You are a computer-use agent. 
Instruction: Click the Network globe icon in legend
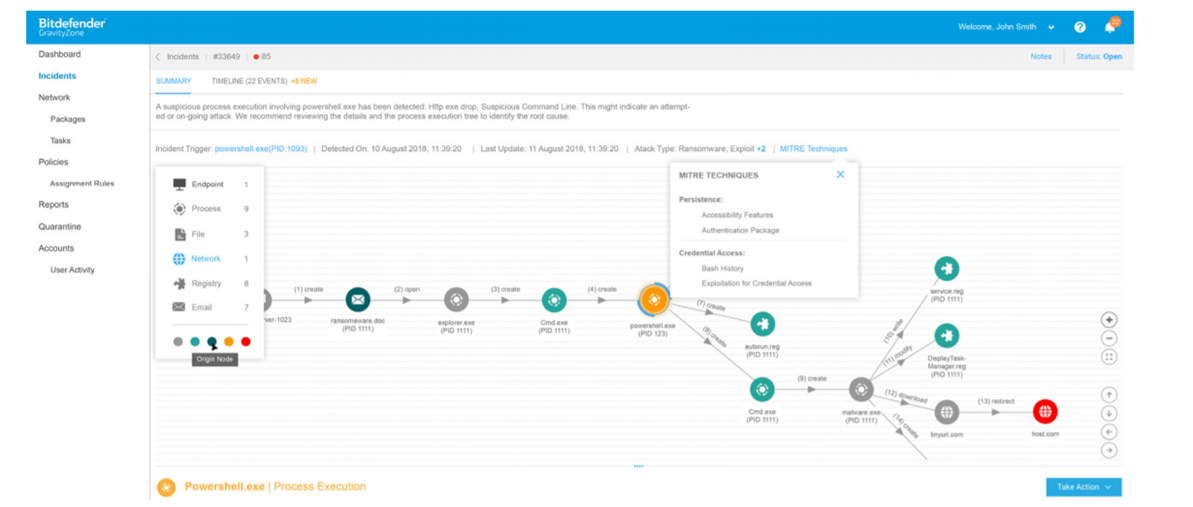[179, 259]
